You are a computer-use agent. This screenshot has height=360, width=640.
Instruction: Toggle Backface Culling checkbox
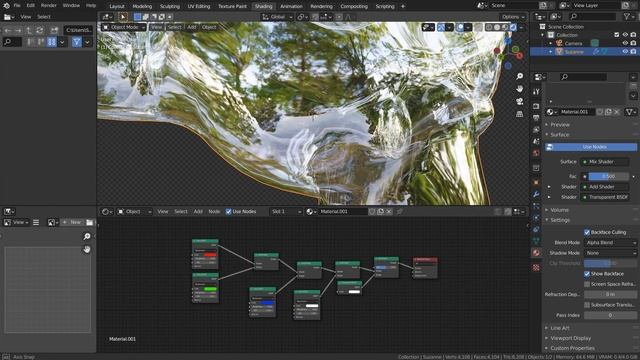pos(587,232)
